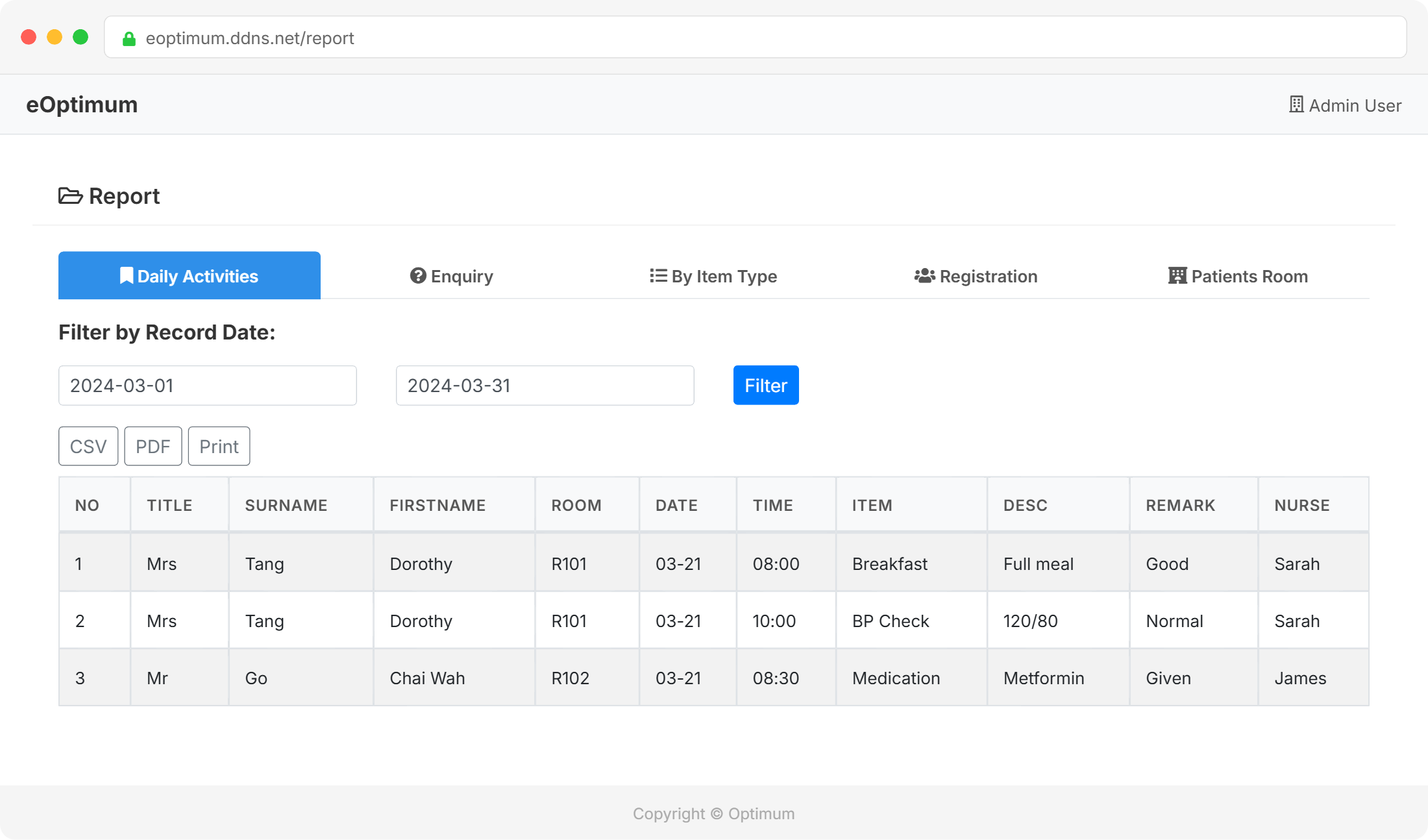Click the building icon next to Admin User
This screenshot has width=1428, height=840.
tap(1296, 105)
